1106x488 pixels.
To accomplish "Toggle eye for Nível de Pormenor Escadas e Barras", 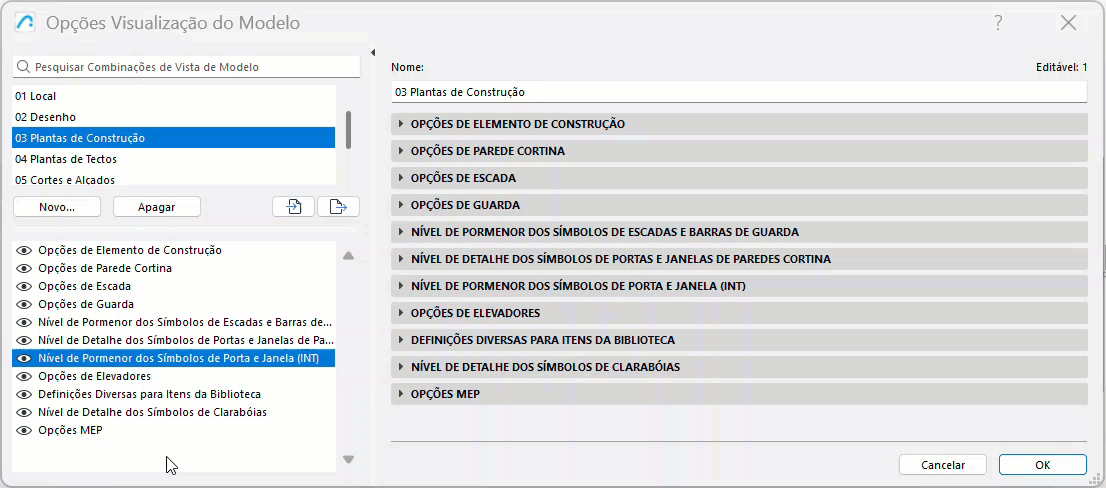I will (x=25, y=322).
